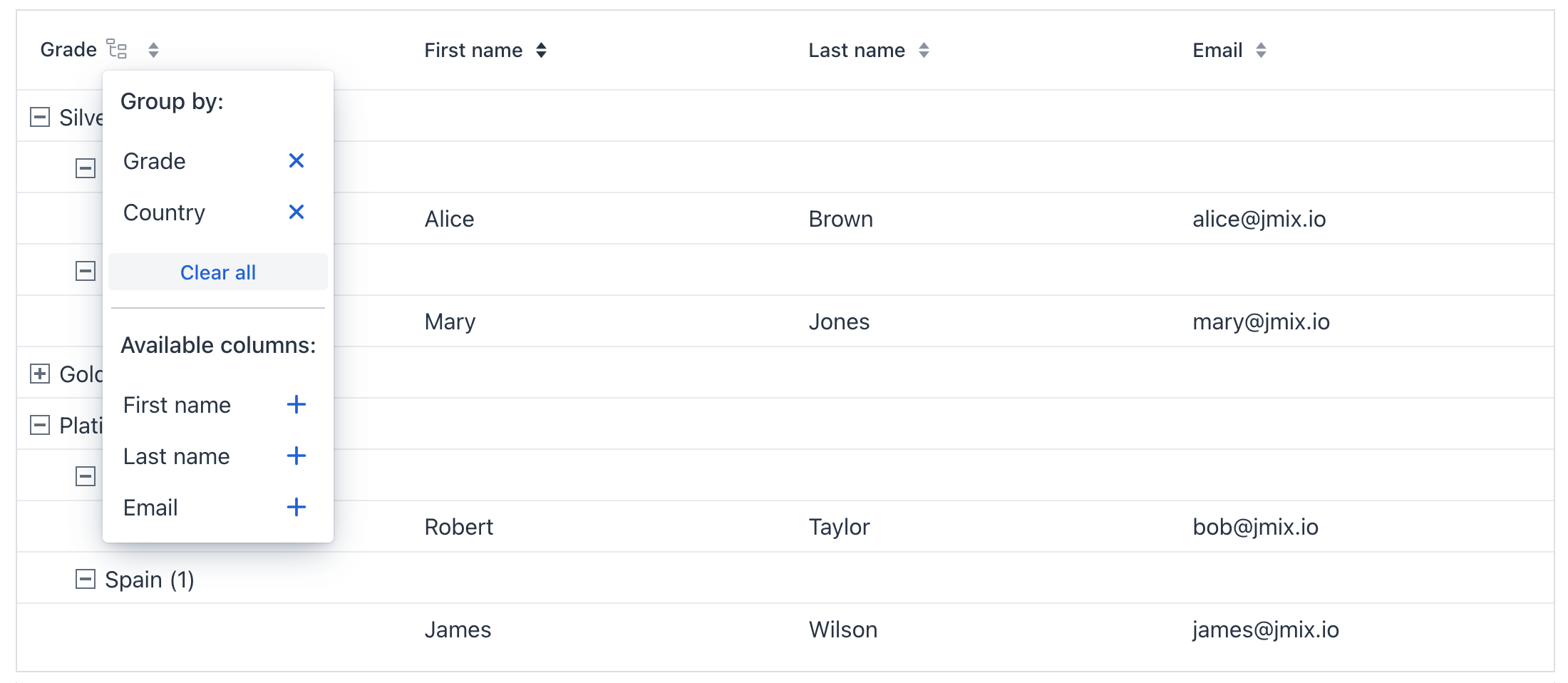Add Email column to grouping
This screenshot has width=1568, height=683.
(296, 508)
